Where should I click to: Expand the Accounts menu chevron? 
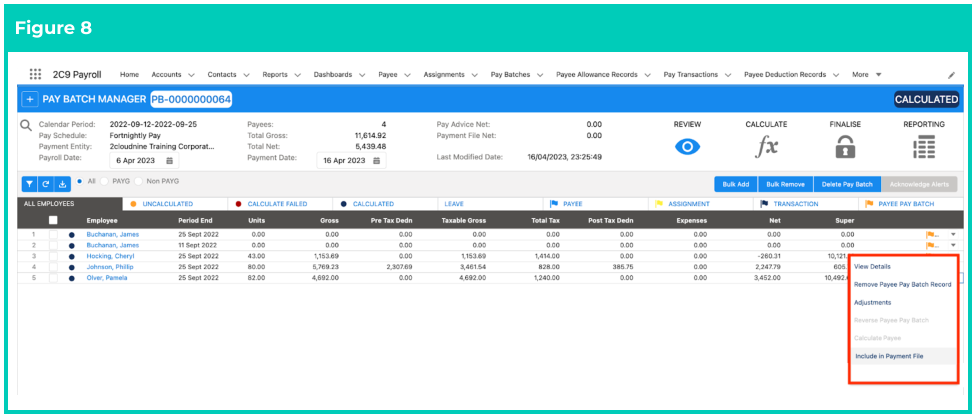191,75
